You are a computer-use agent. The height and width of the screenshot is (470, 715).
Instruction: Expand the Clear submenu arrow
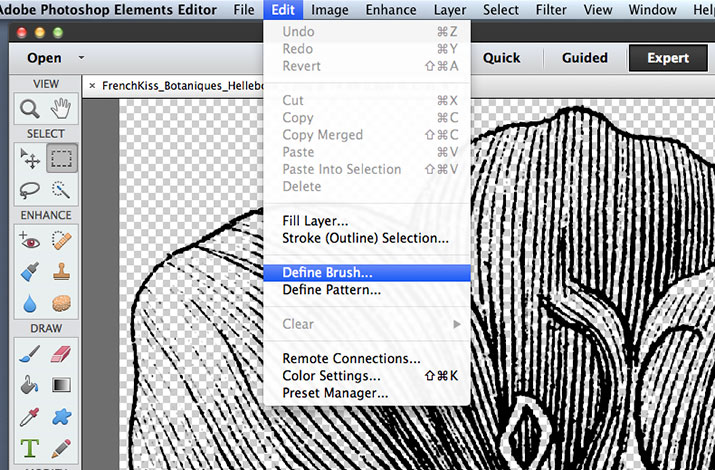(x=456, y=324)
